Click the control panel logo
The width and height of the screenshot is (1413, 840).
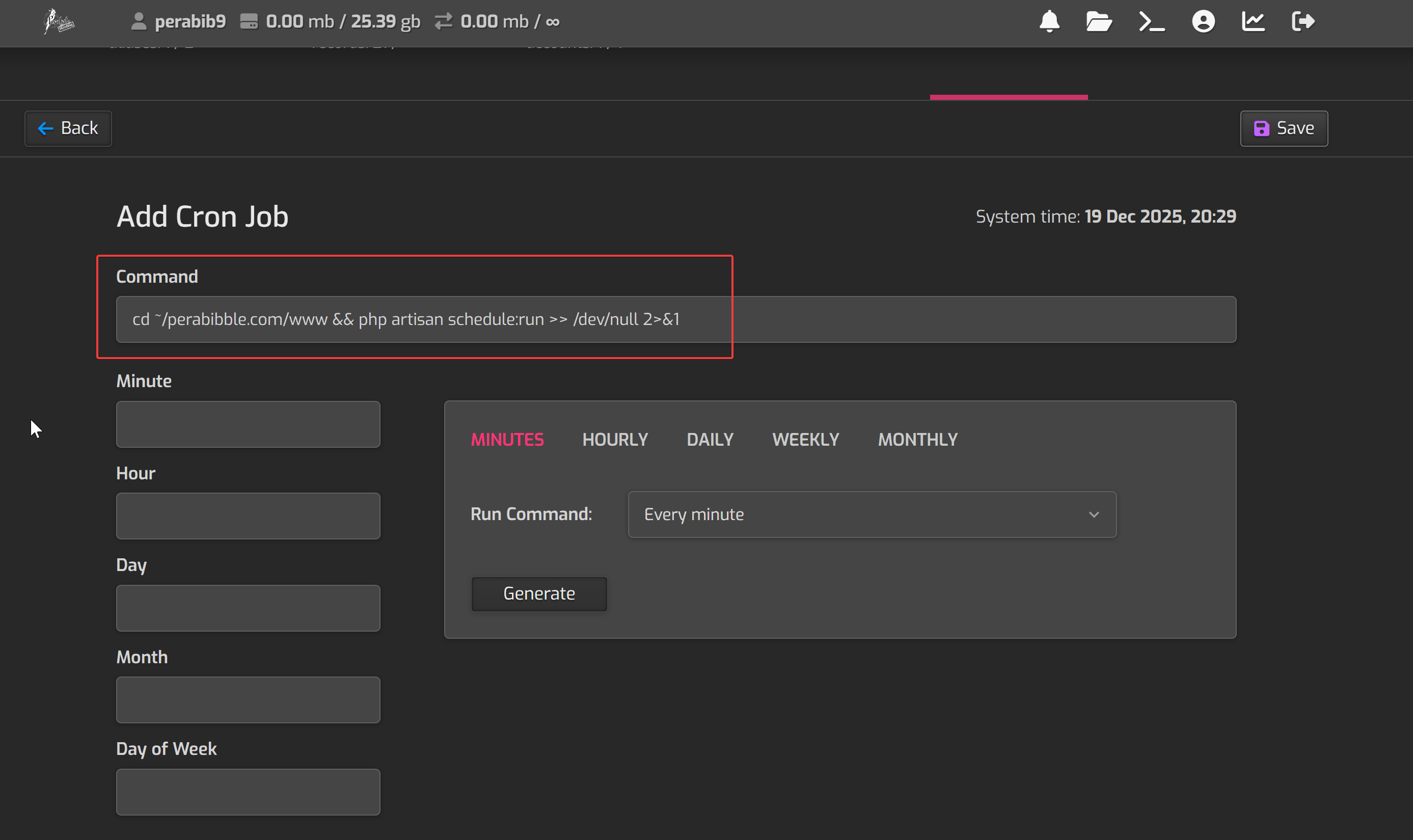click(59, 21)
